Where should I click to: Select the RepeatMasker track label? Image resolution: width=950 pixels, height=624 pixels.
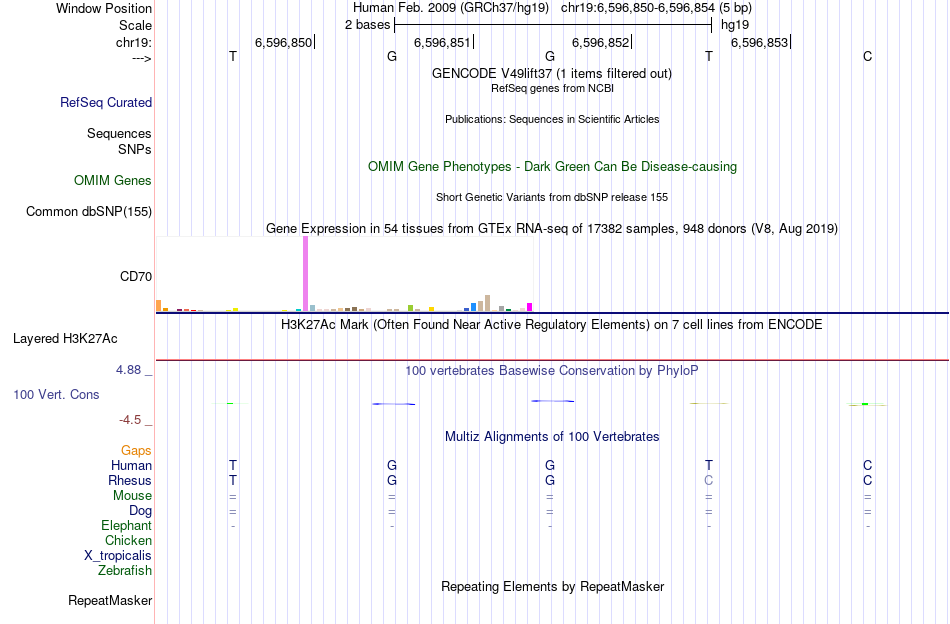110,600
